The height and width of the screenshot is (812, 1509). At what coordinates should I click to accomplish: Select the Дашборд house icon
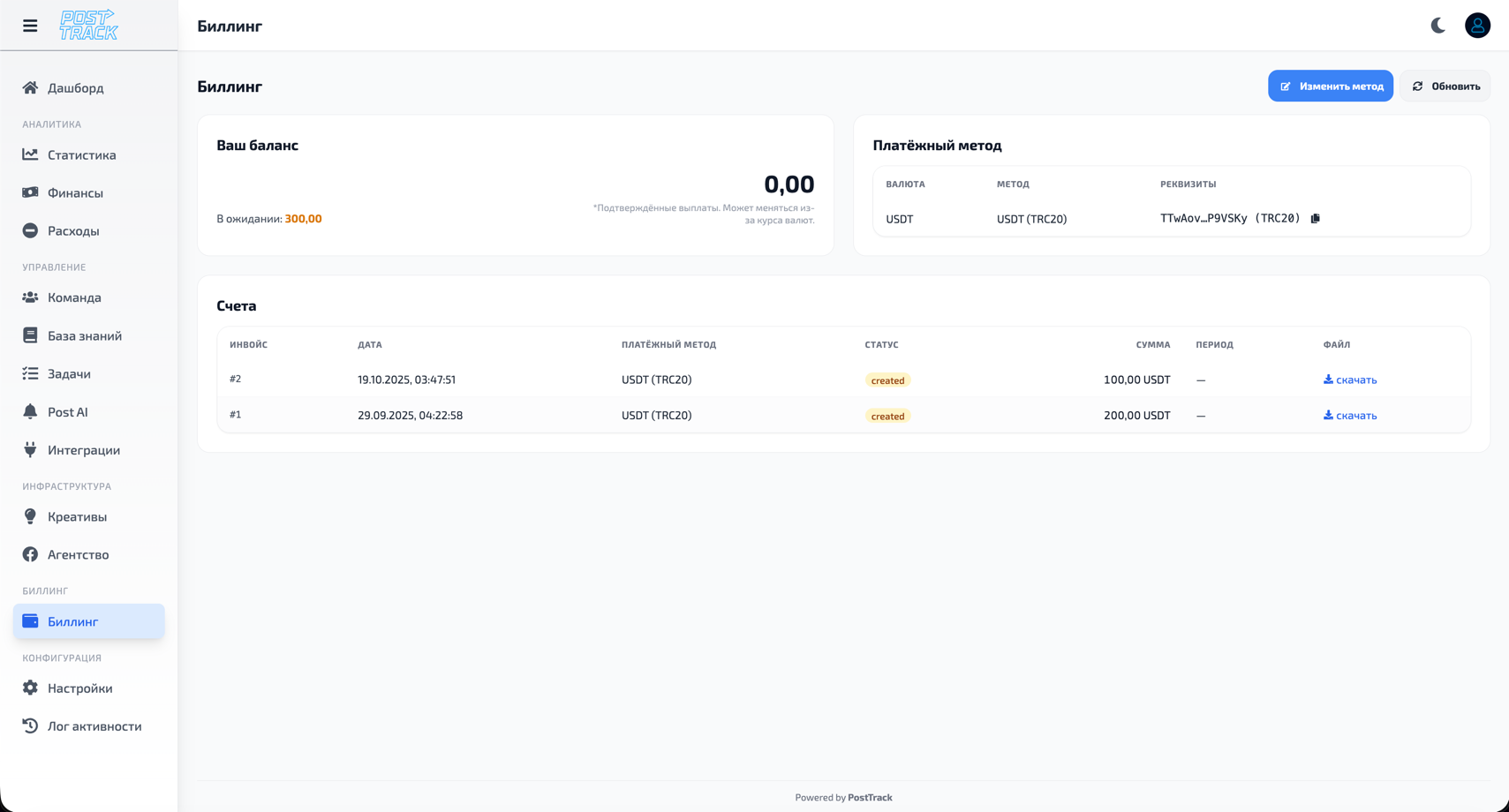[x=29, y=88]
